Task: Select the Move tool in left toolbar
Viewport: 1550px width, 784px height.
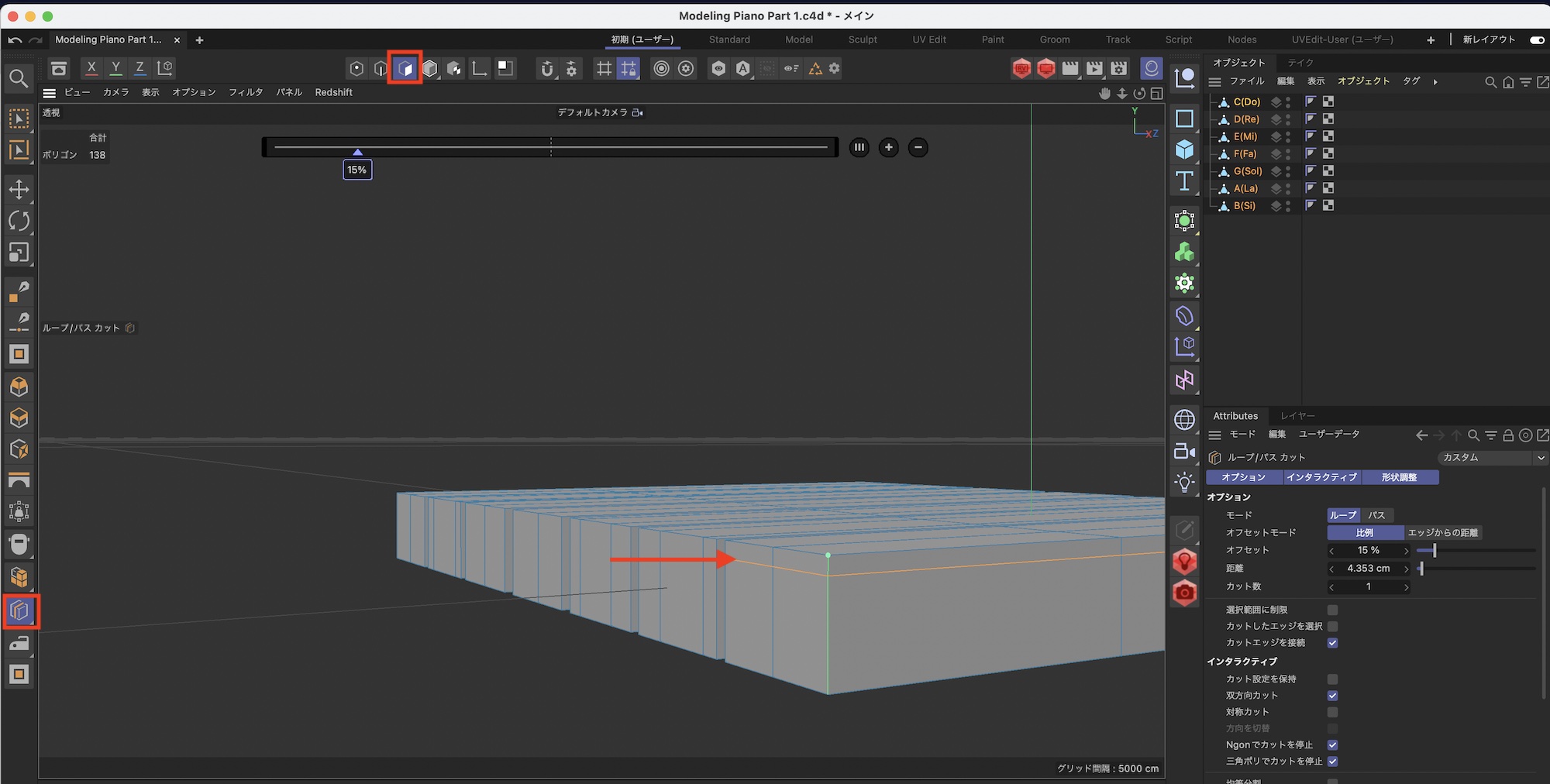Action: tap(19, 189)
